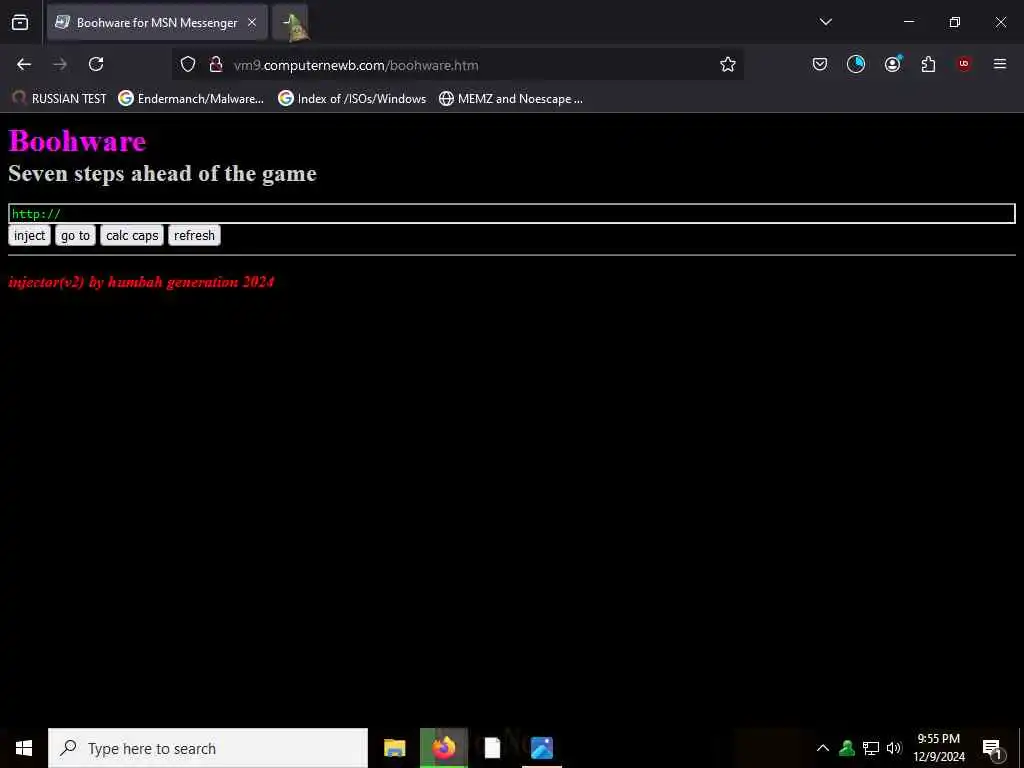This screenshot has height=768, width=1024.
Task: Click the Boohware heading text
Action: click(x=77, y=141)
